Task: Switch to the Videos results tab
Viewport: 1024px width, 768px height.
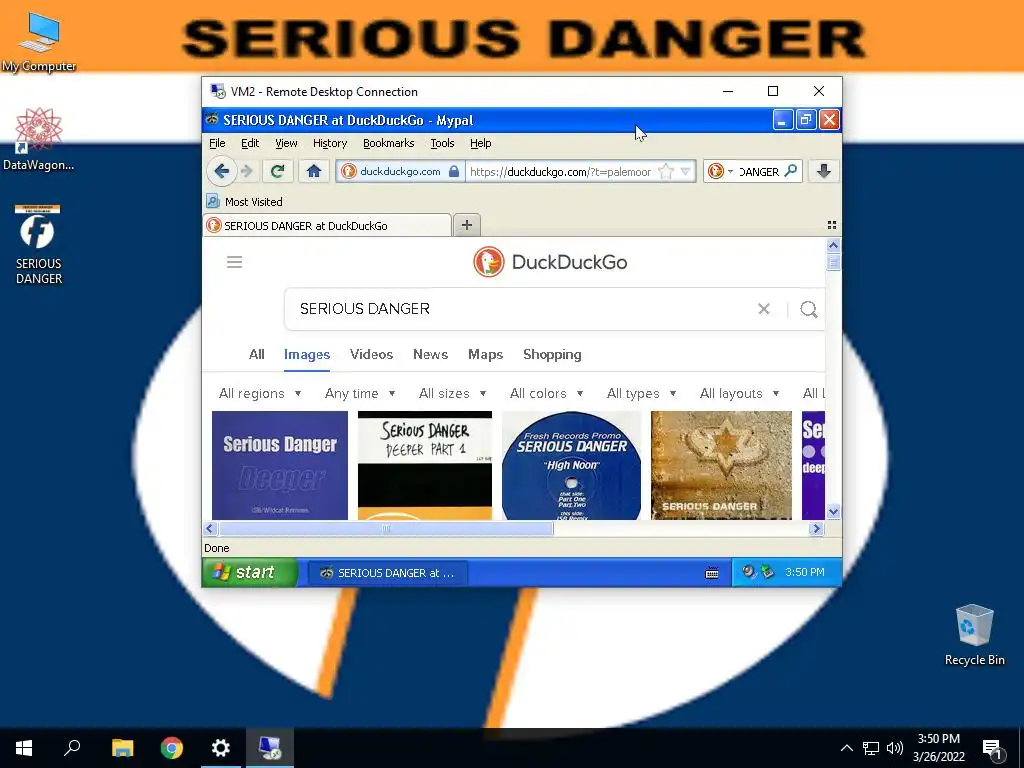Action: [371, 354]
